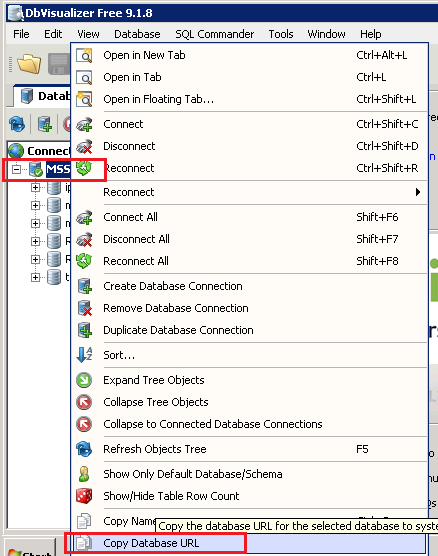Select Create Database Connection menu item

point(249,286)
